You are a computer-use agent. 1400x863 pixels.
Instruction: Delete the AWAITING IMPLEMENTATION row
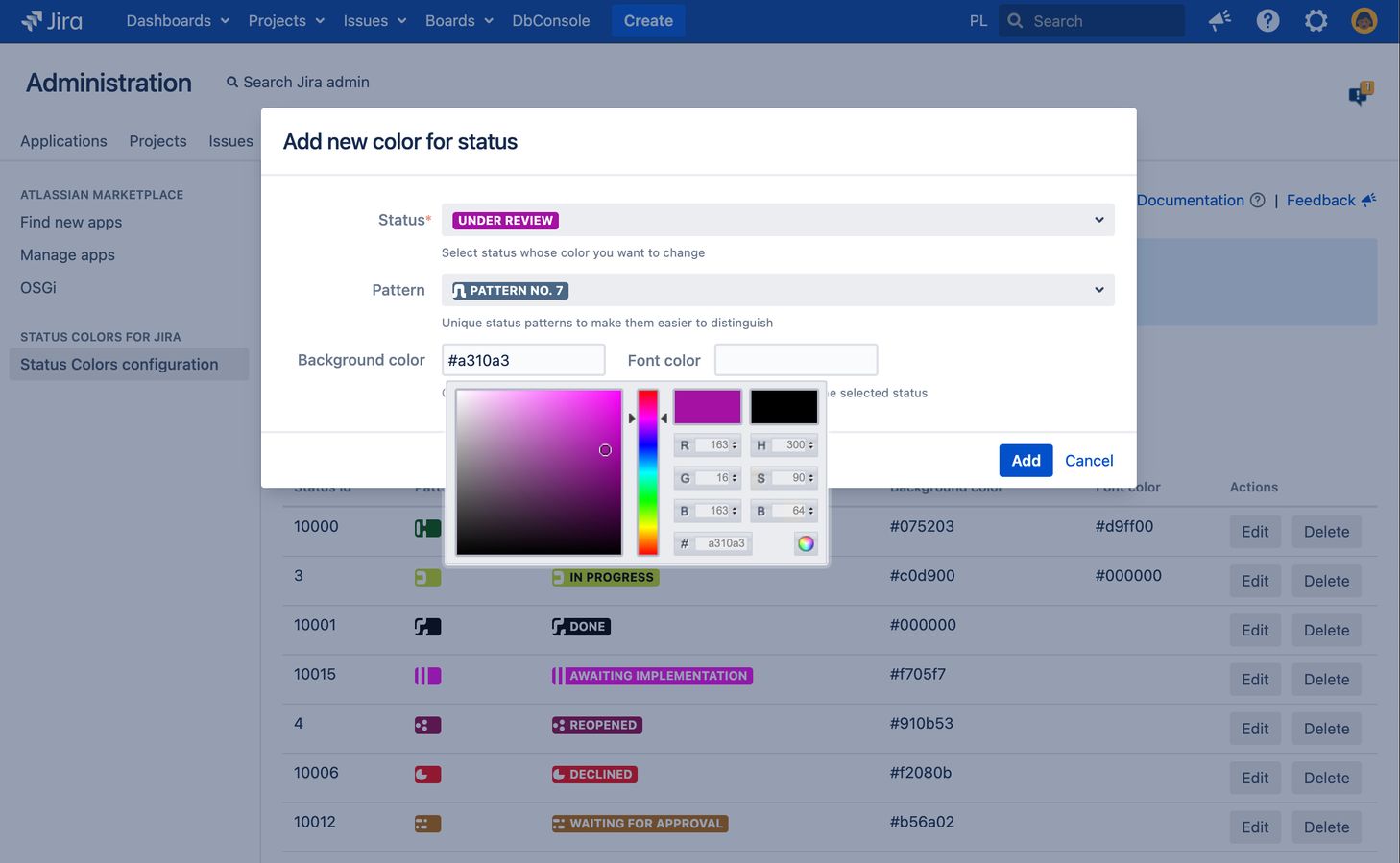tap(1326, 680)
